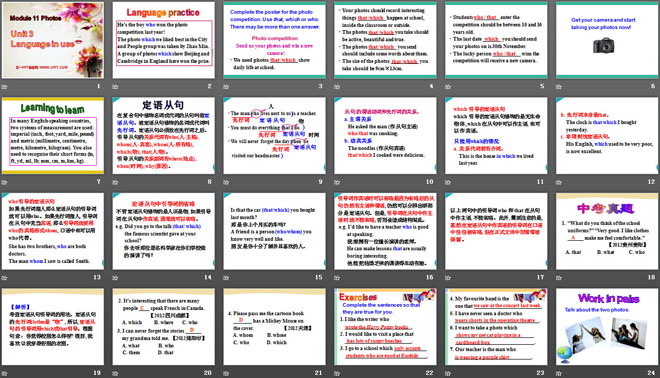Click the animation star icon under slide 4
Image resolution: width=660 pixels, height=378 pixels.
[337, 87]
